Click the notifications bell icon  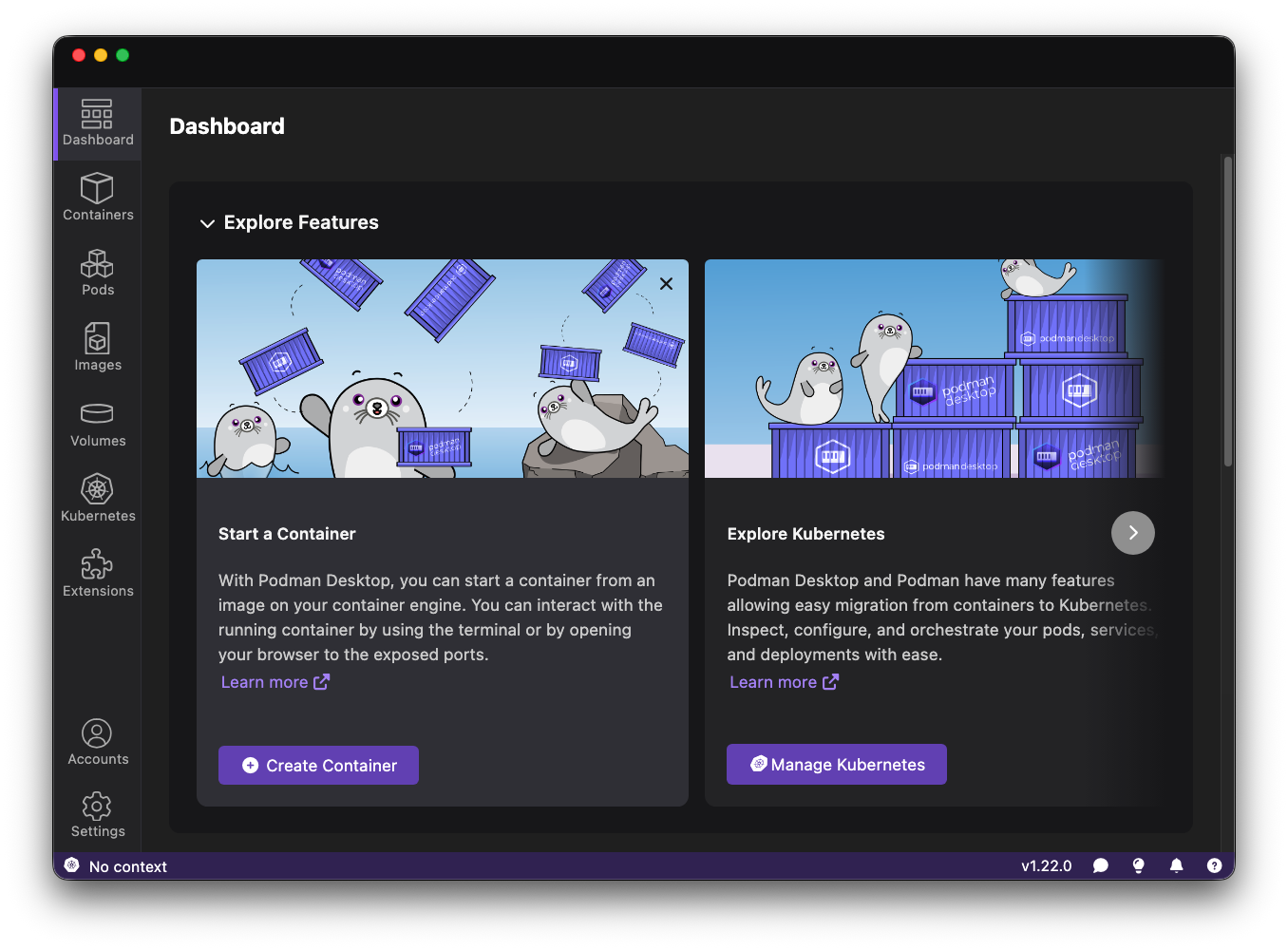[x=1176, y=865]
